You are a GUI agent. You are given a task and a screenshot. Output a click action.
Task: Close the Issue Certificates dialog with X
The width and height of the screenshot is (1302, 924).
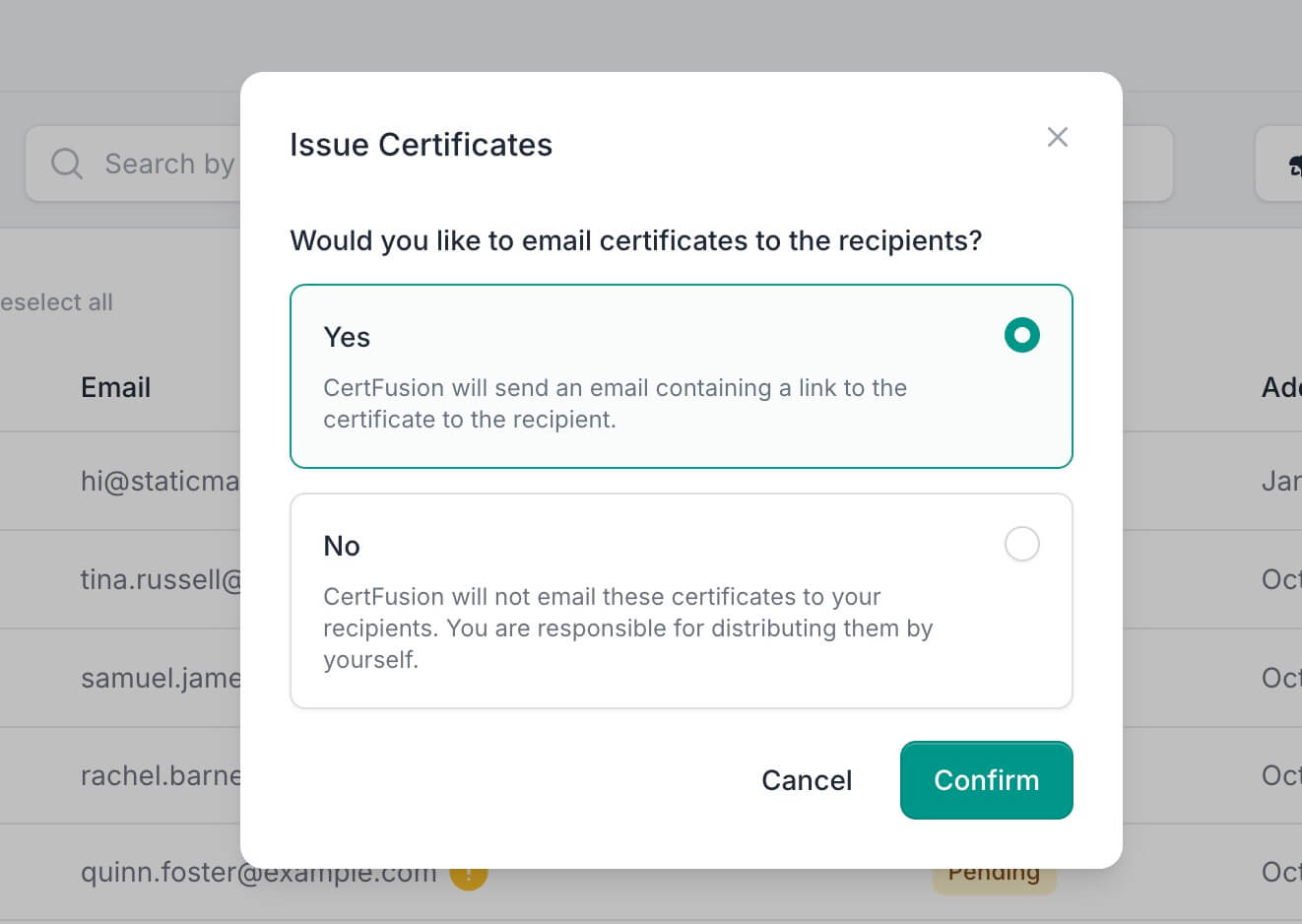[x=1057, y=137]
